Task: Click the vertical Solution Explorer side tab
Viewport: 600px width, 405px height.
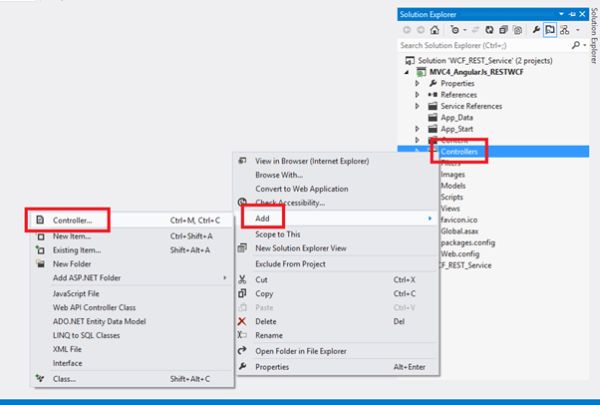Action: [x=594, y=35]
